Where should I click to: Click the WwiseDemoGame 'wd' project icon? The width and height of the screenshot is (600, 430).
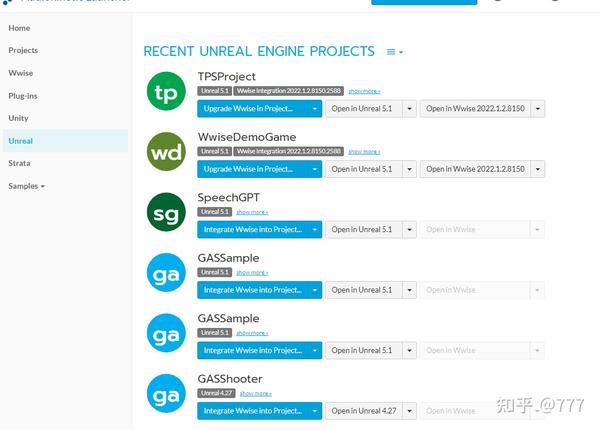pos(166,151)
